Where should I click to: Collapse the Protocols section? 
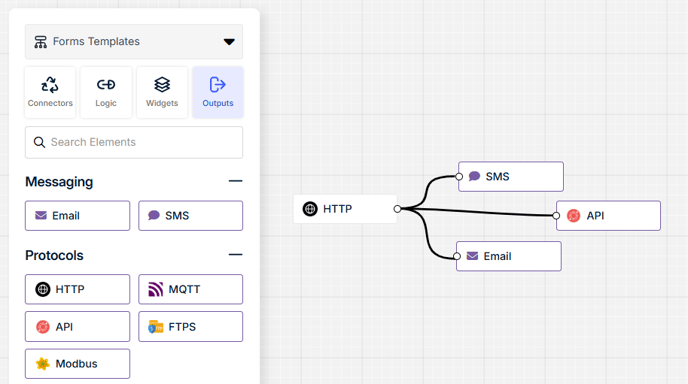pos(235,255)
